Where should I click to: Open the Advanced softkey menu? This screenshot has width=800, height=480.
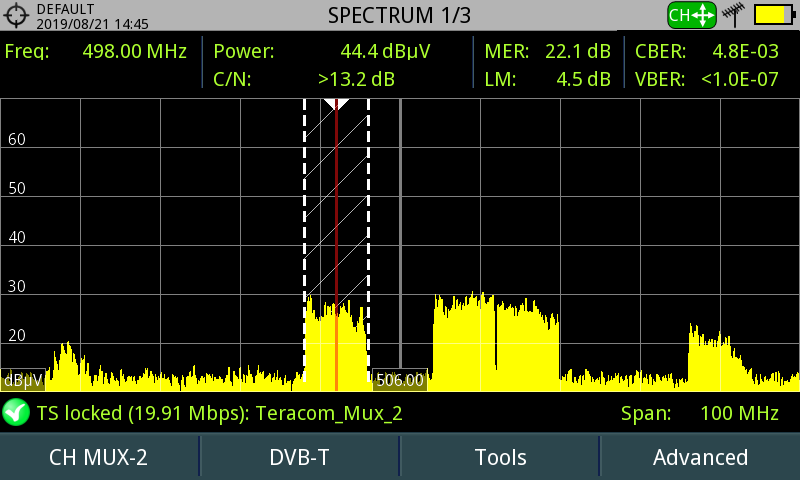pos(700,458)
